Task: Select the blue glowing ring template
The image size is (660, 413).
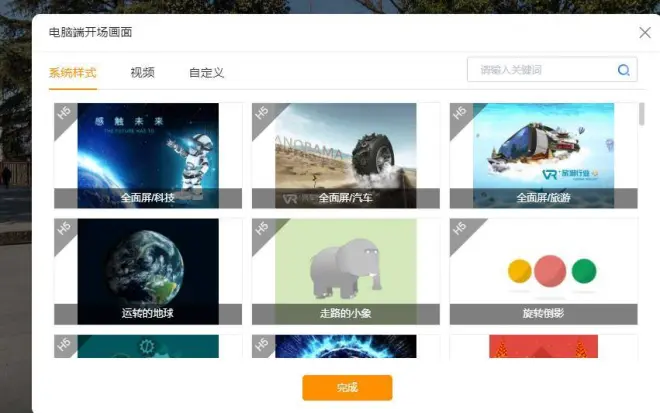Action: (x=346, y=346)
